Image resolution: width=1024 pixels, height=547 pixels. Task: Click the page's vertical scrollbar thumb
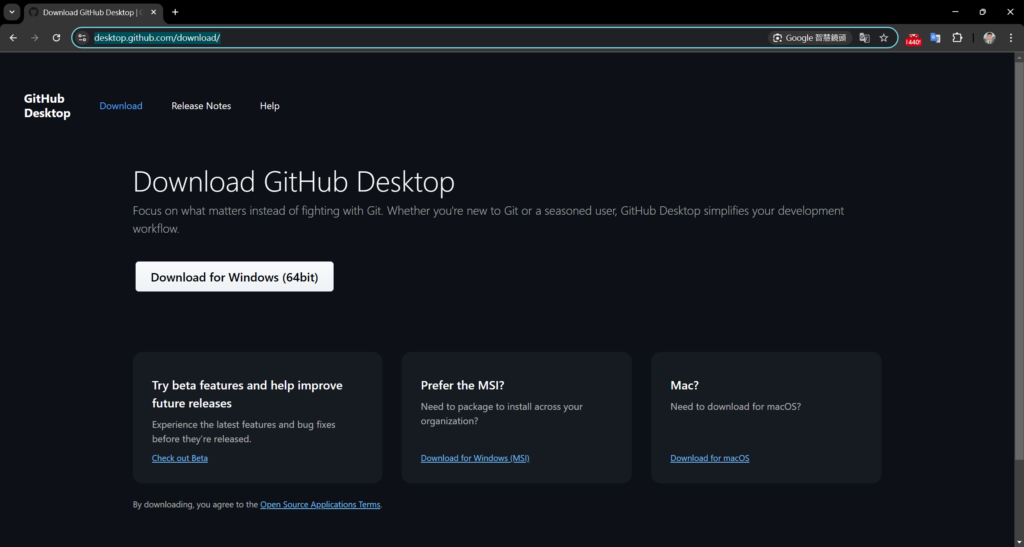point(1019,260)
